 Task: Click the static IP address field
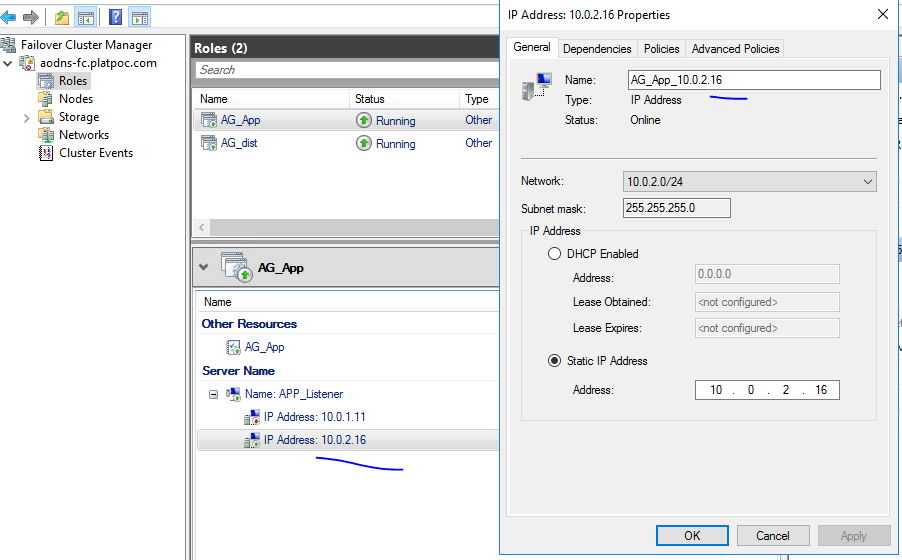pos(767,390)
